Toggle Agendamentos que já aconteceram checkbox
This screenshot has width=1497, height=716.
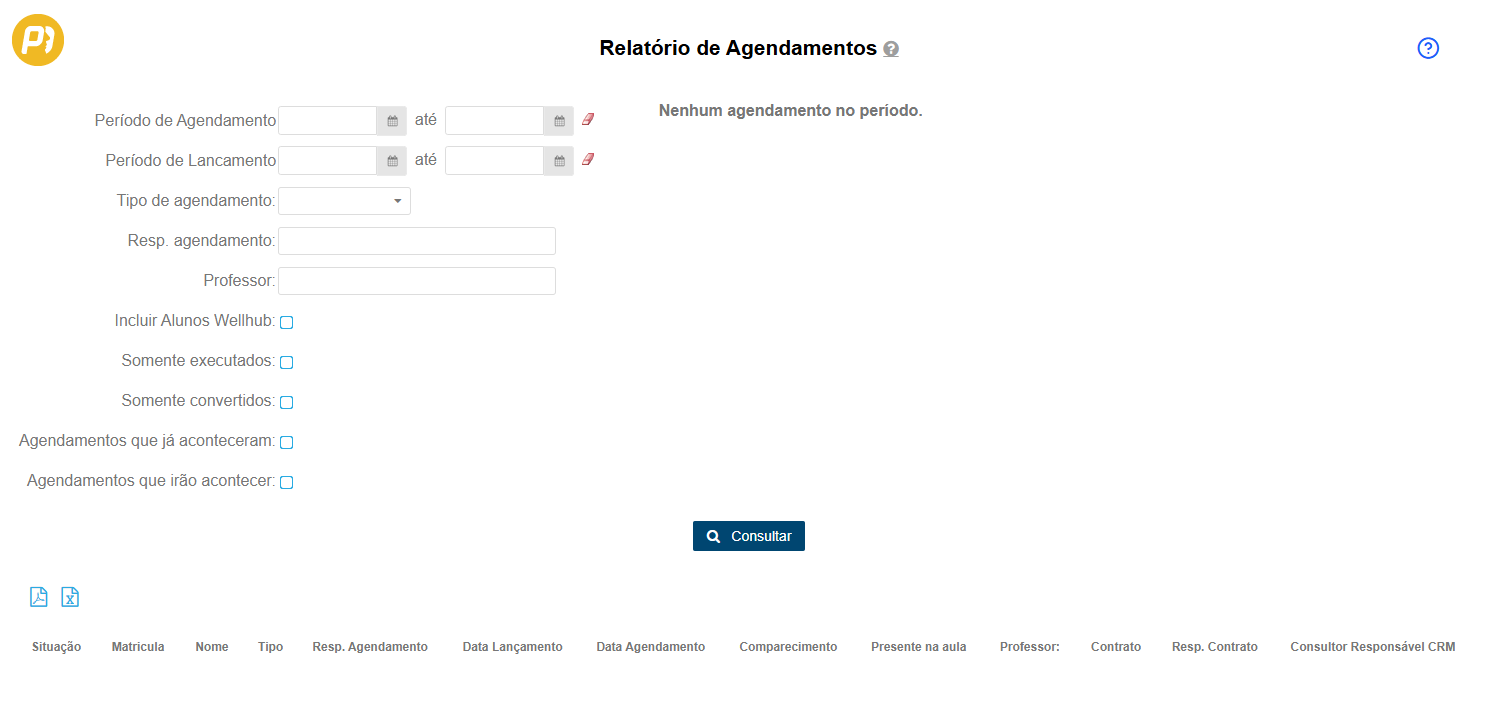click(x=286, y=442)
